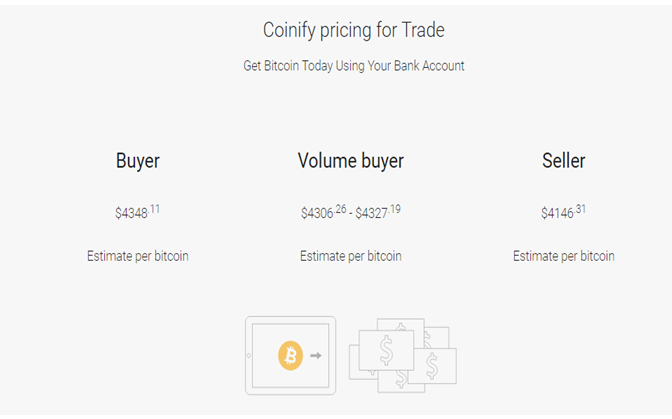The width and height of the screenshot is (672, 419).
Task: Click the front dollar bill icon
Action: coord(386,350)
